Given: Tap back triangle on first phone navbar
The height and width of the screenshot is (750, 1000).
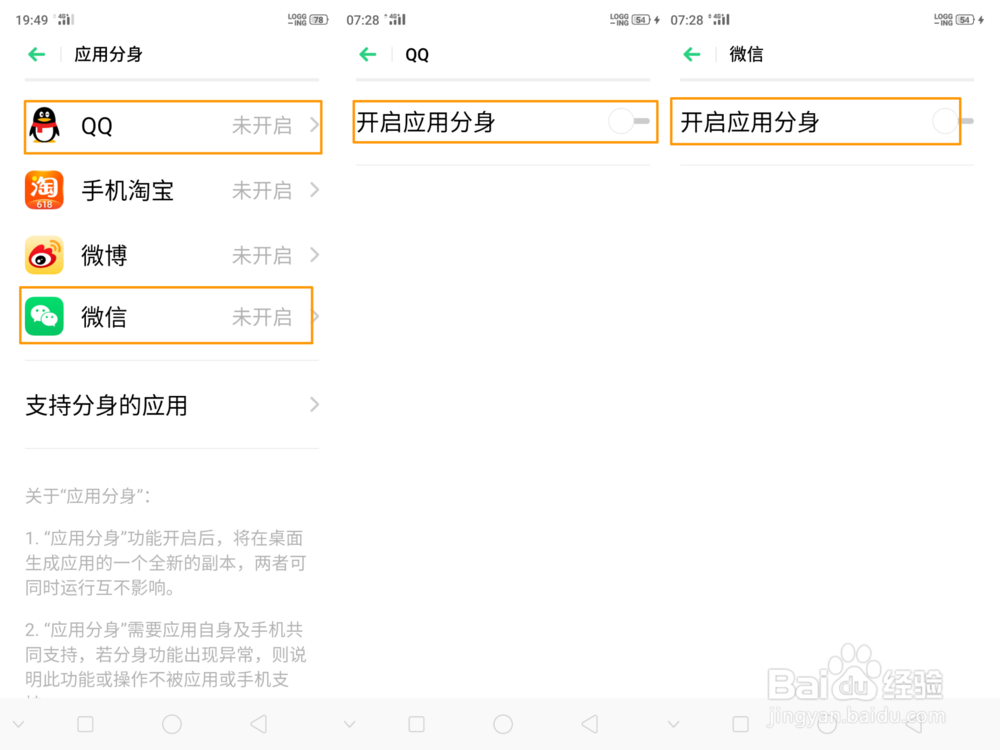Looking at the screenshot, I should (258, 724).
